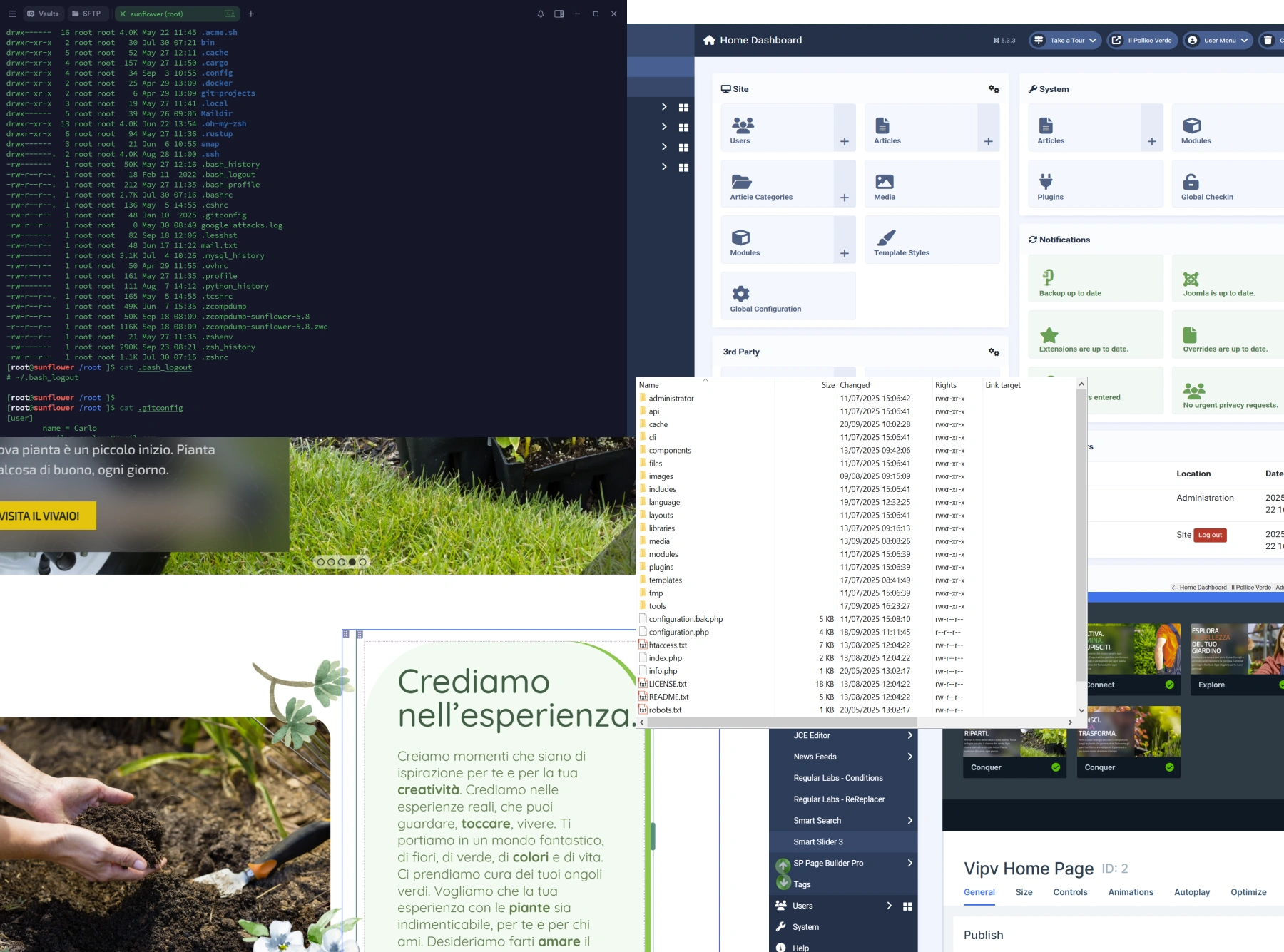Click the plus icon to add Users
Image resolution: width=1284 pixels, height=952 pixels.
coord(845,141)
